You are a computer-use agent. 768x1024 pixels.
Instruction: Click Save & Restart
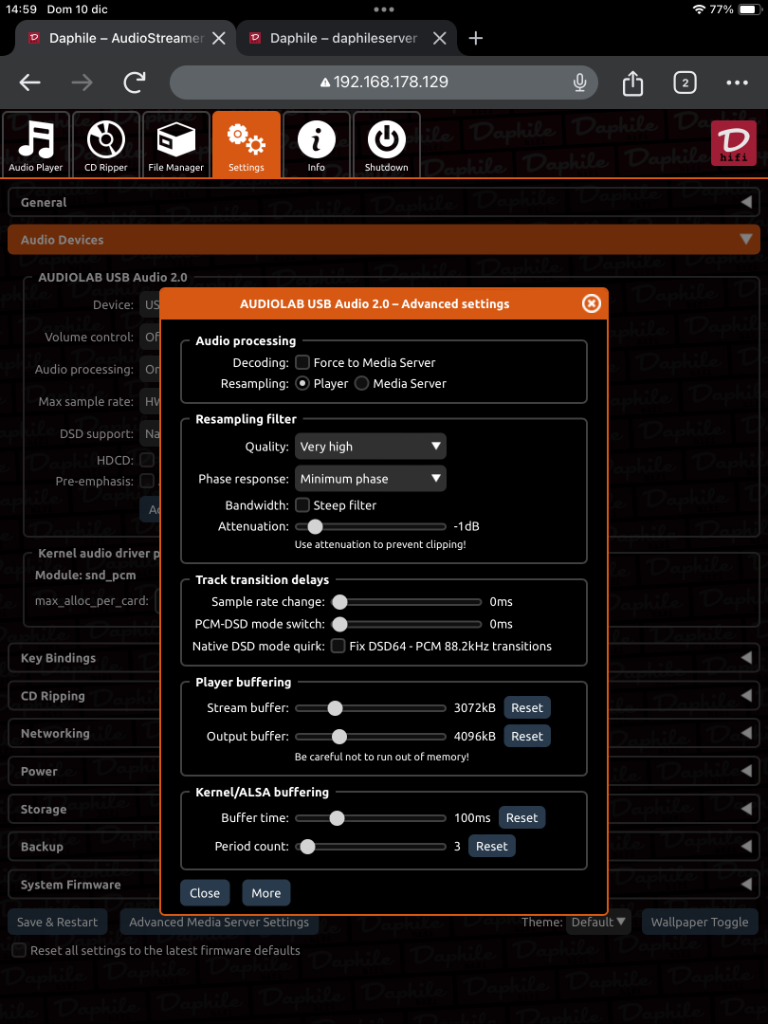57,922
